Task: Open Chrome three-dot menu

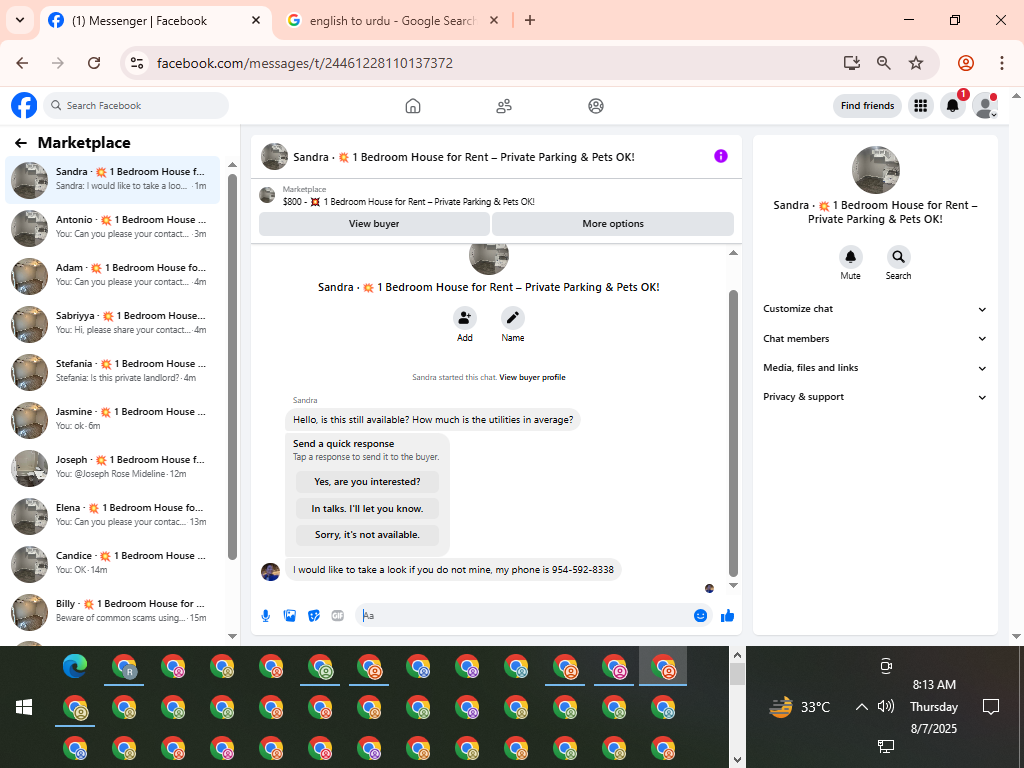Action: [1002, 63]
